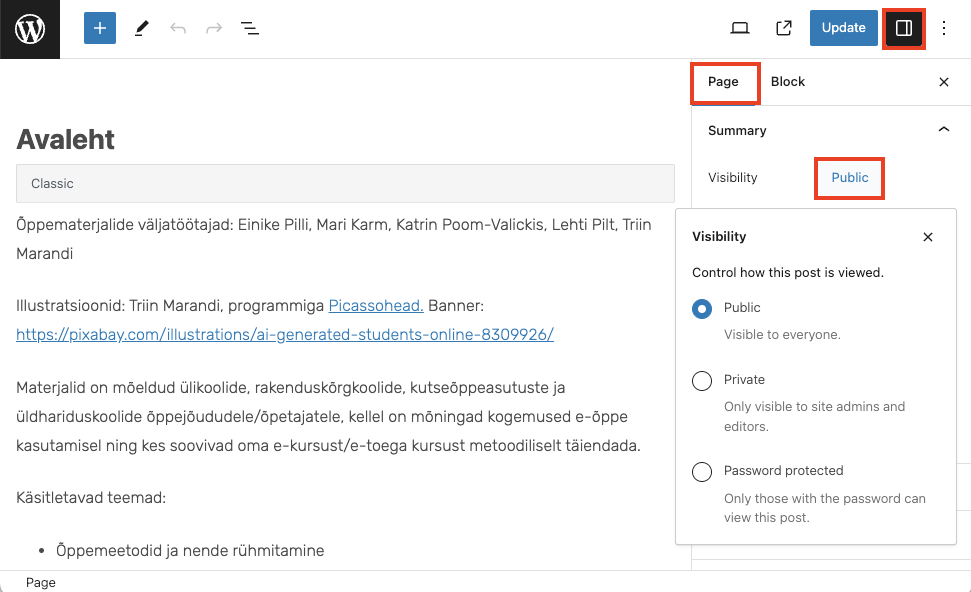Select the Private visibility option

pos(702,380)
